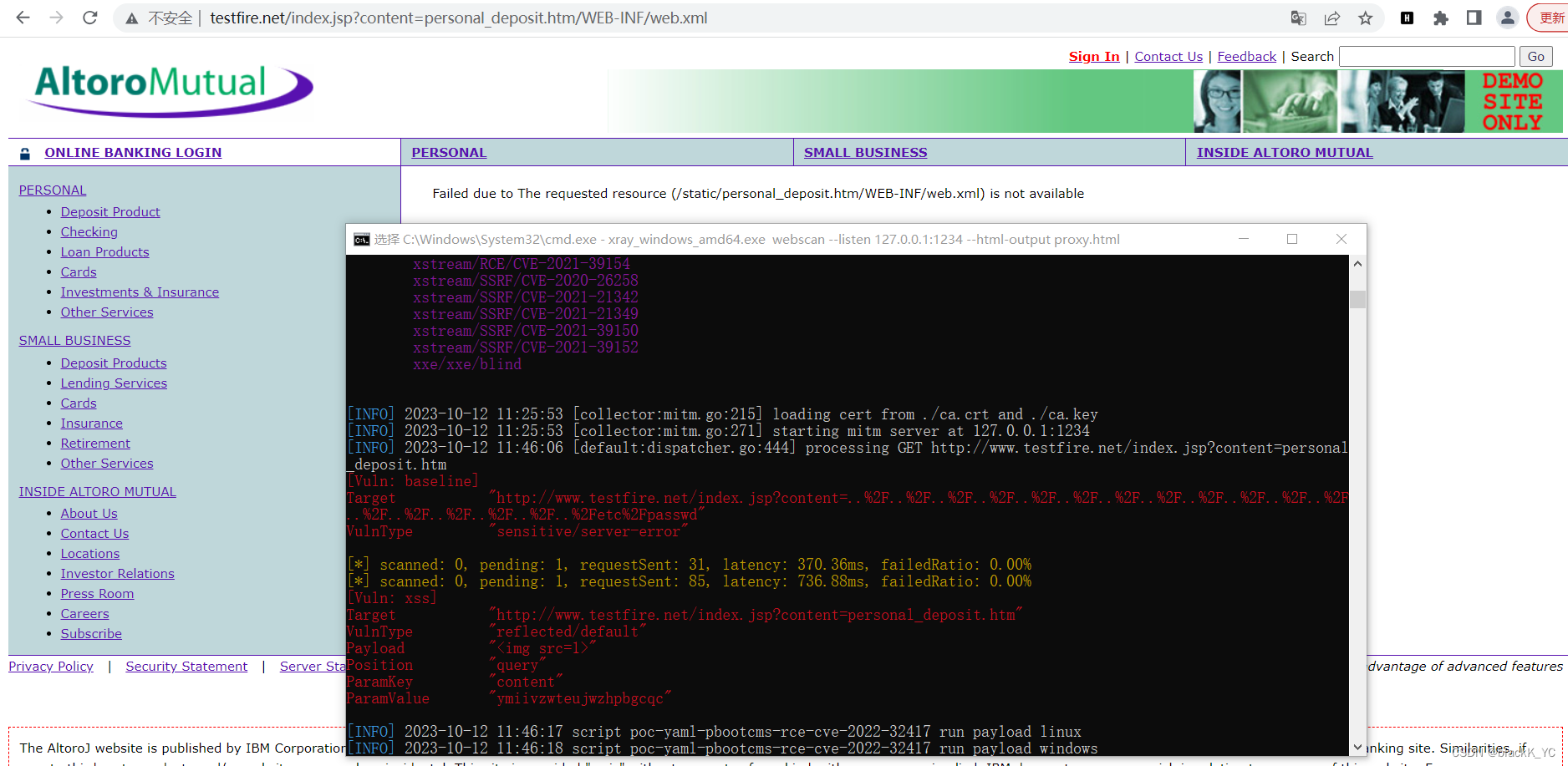Open the Retirement link
Screen dimensions: 1568x766
tap(95, 444)
